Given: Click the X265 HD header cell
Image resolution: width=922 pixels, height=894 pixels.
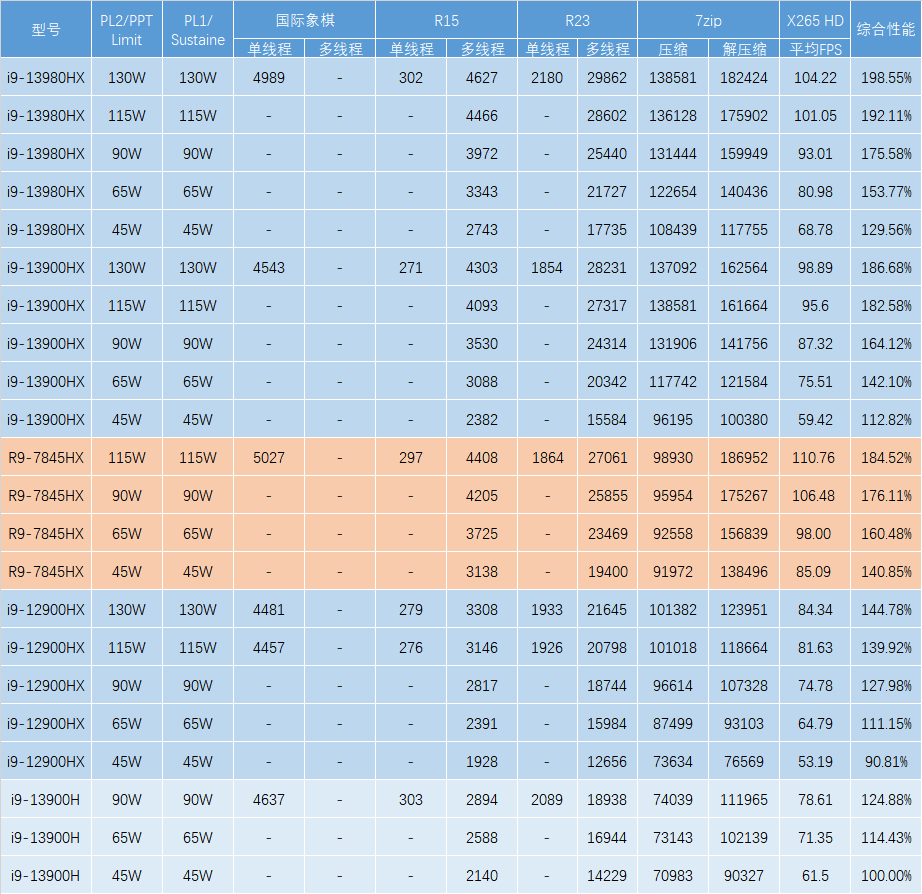Looking at the screenshot, I should 815,20.
